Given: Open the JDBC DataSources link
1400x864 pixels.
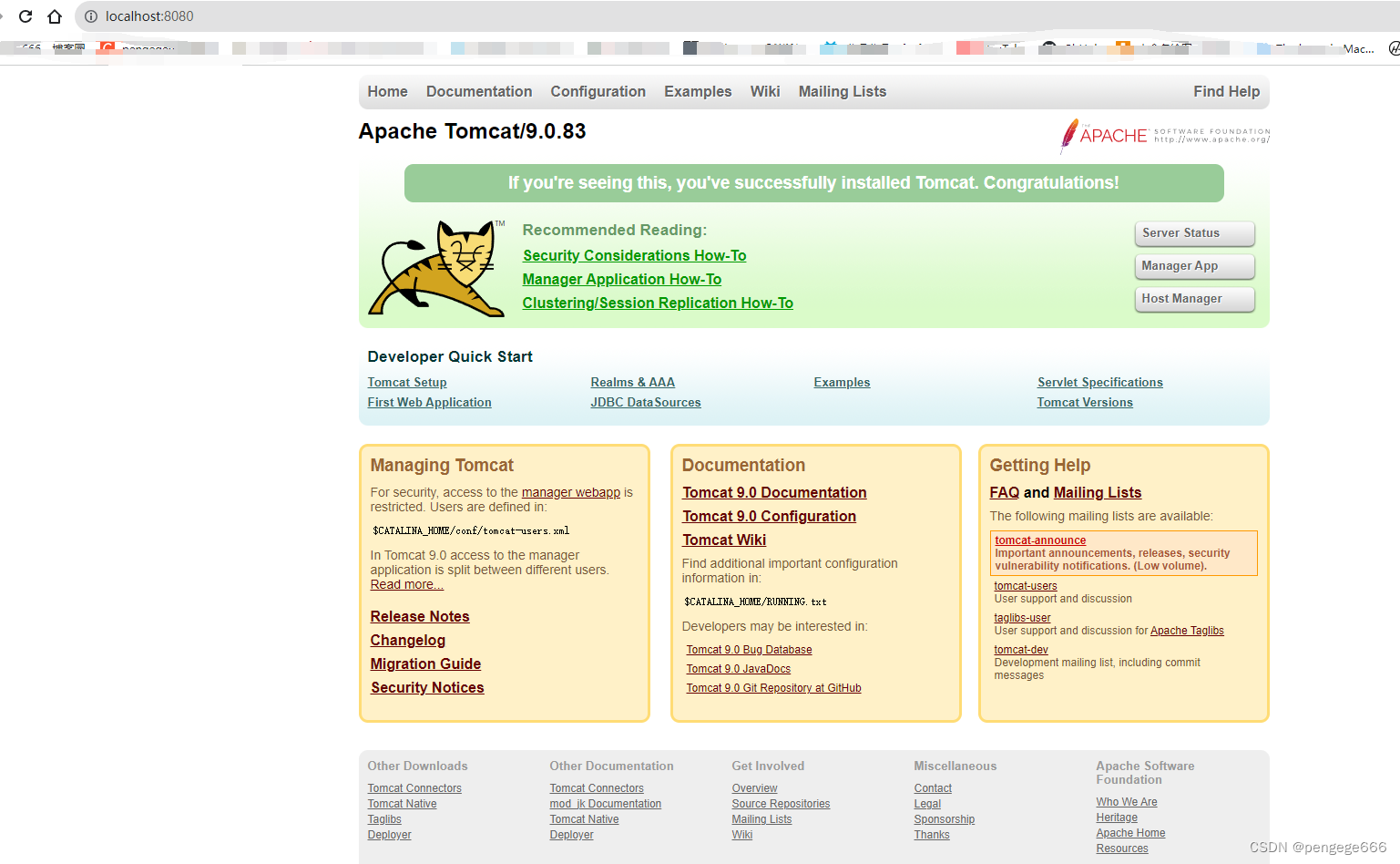Looking at the screenshot, I should 646,403.
